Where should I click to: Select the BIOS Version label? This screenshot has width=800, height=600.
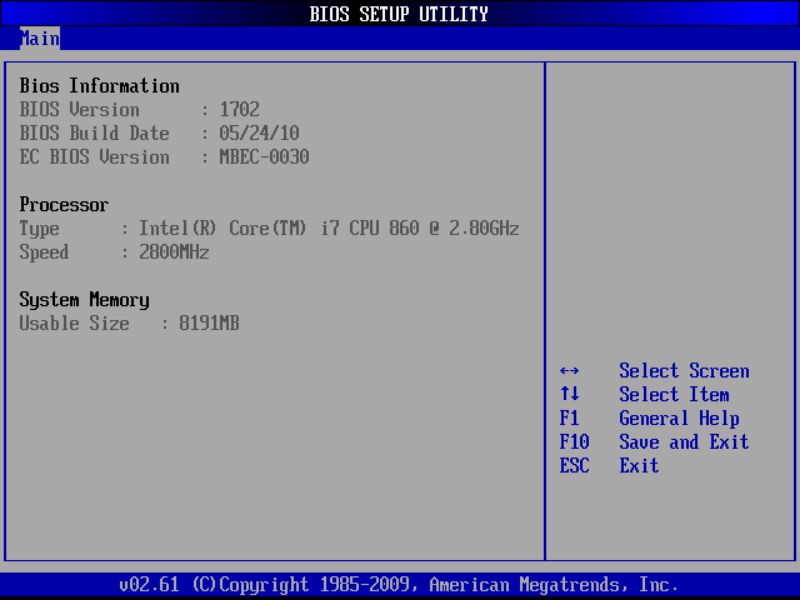(x=79, y=110)
